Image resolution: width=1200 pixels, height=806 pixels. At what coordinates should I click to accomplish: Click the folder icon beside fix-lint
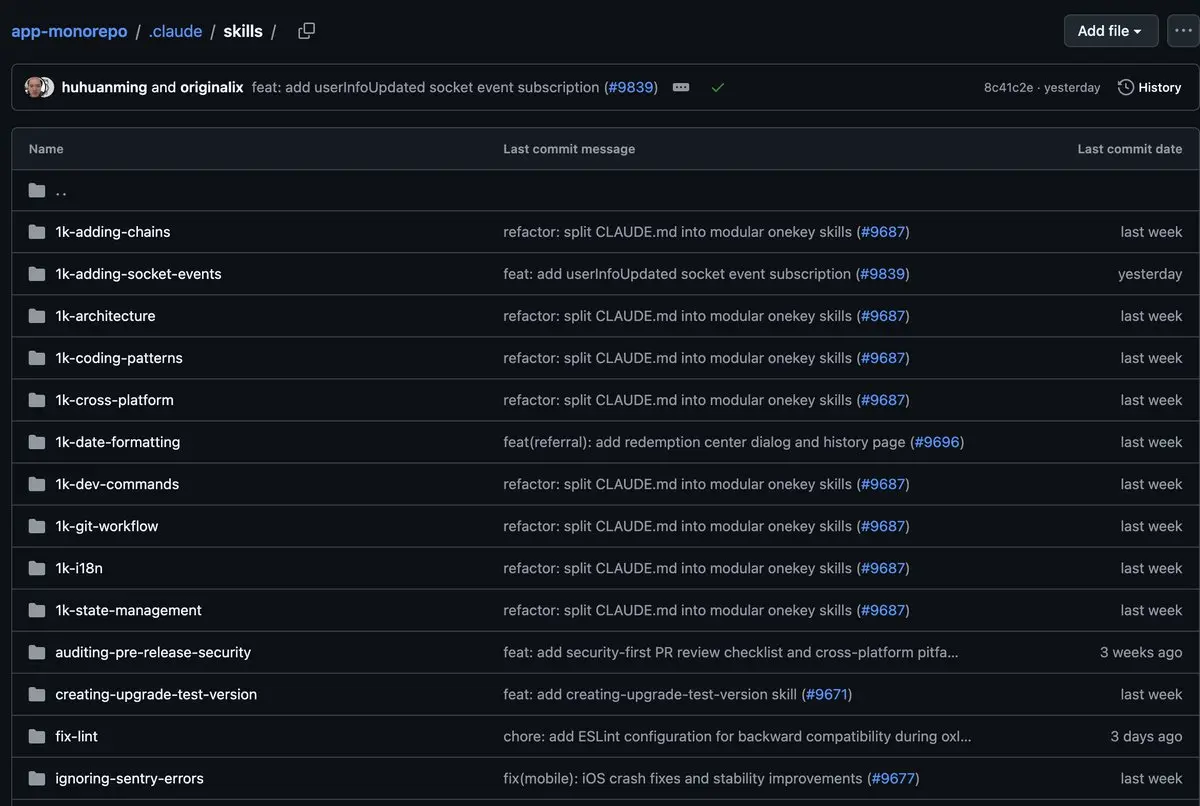pos(37,736)
